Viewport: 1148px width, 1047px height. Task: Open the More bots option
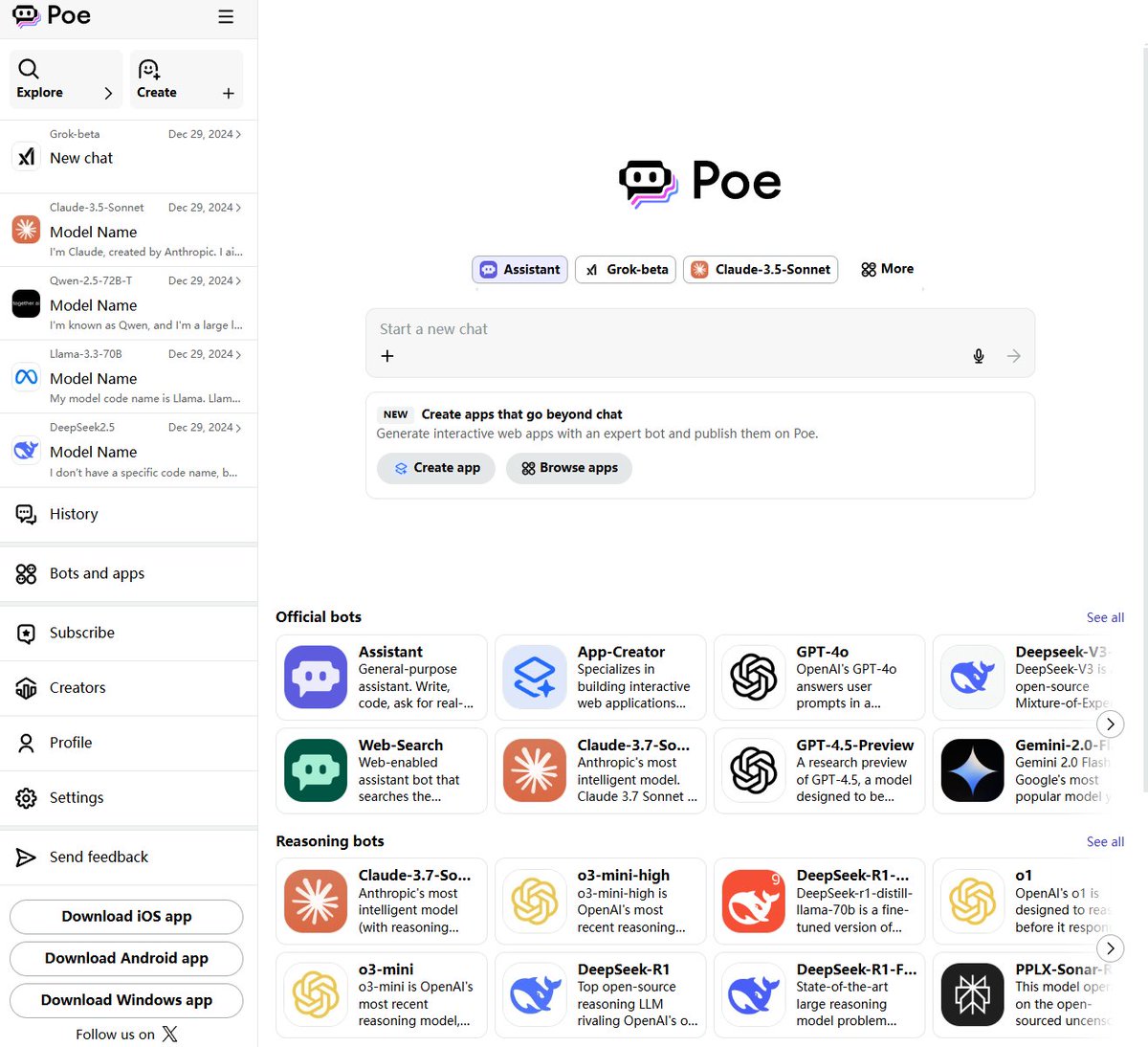tap(887, 269)
